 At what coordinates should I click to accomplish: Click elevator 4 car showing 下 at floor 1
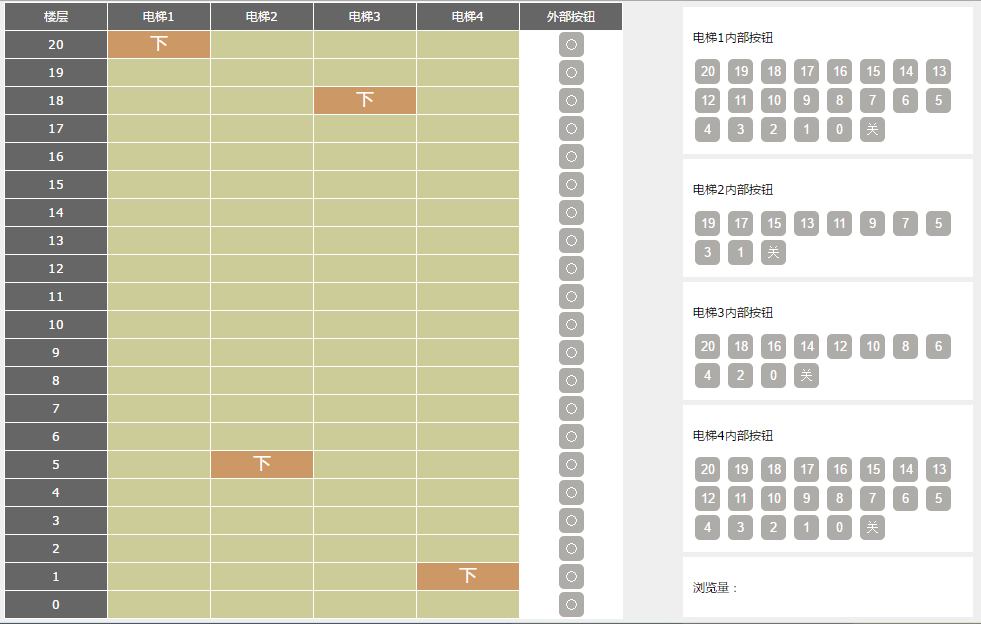pos(468,576)
